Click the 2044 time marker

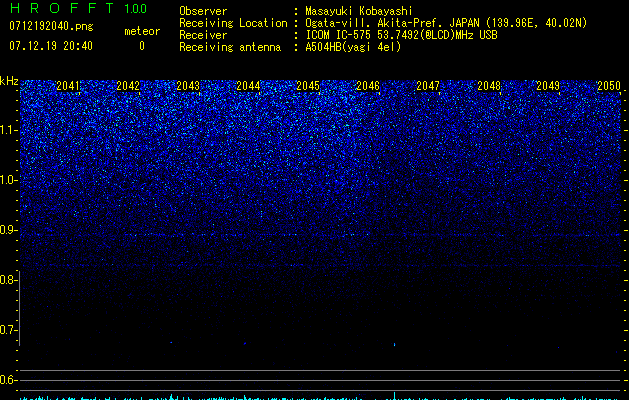pyautogui.click(x=248, y=86)
